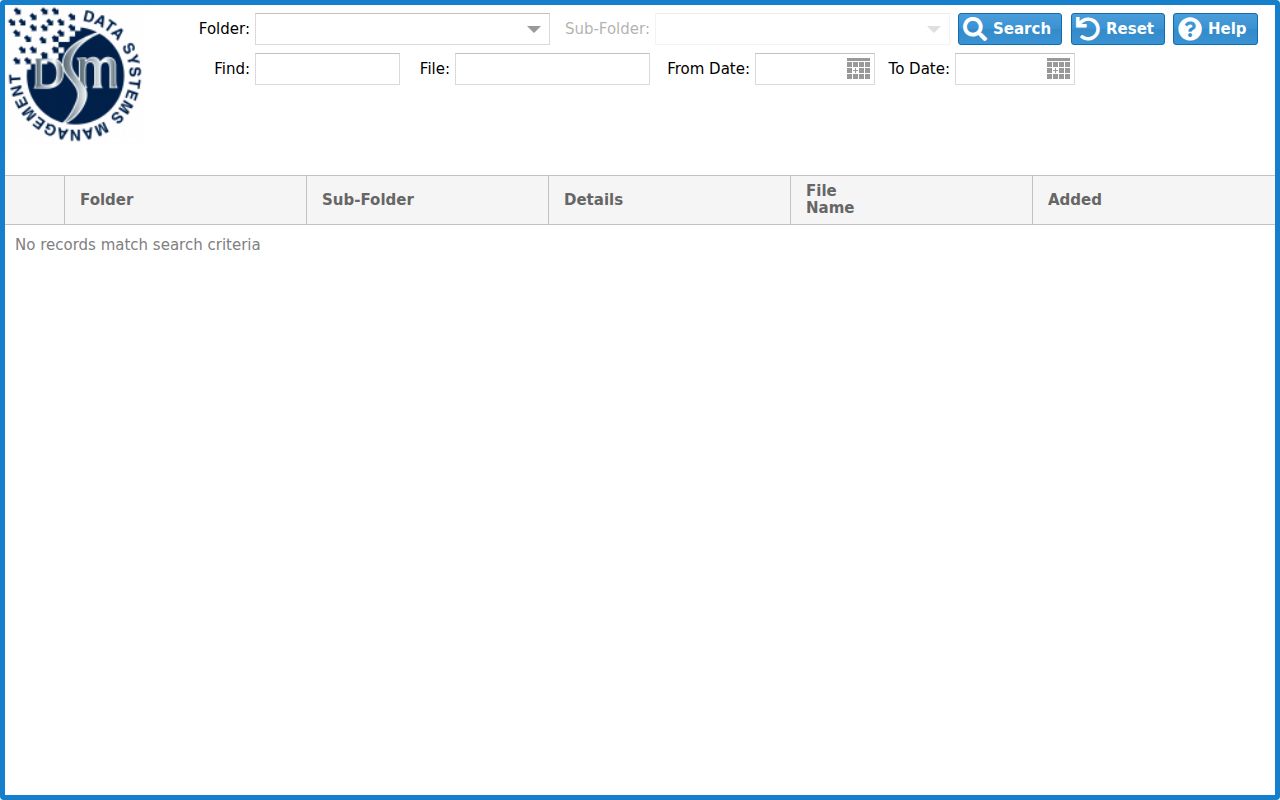This screenshot has height=800, width=1280.
Task: Expand the Sub-Folder dropdown arrow
Action: 934,29
